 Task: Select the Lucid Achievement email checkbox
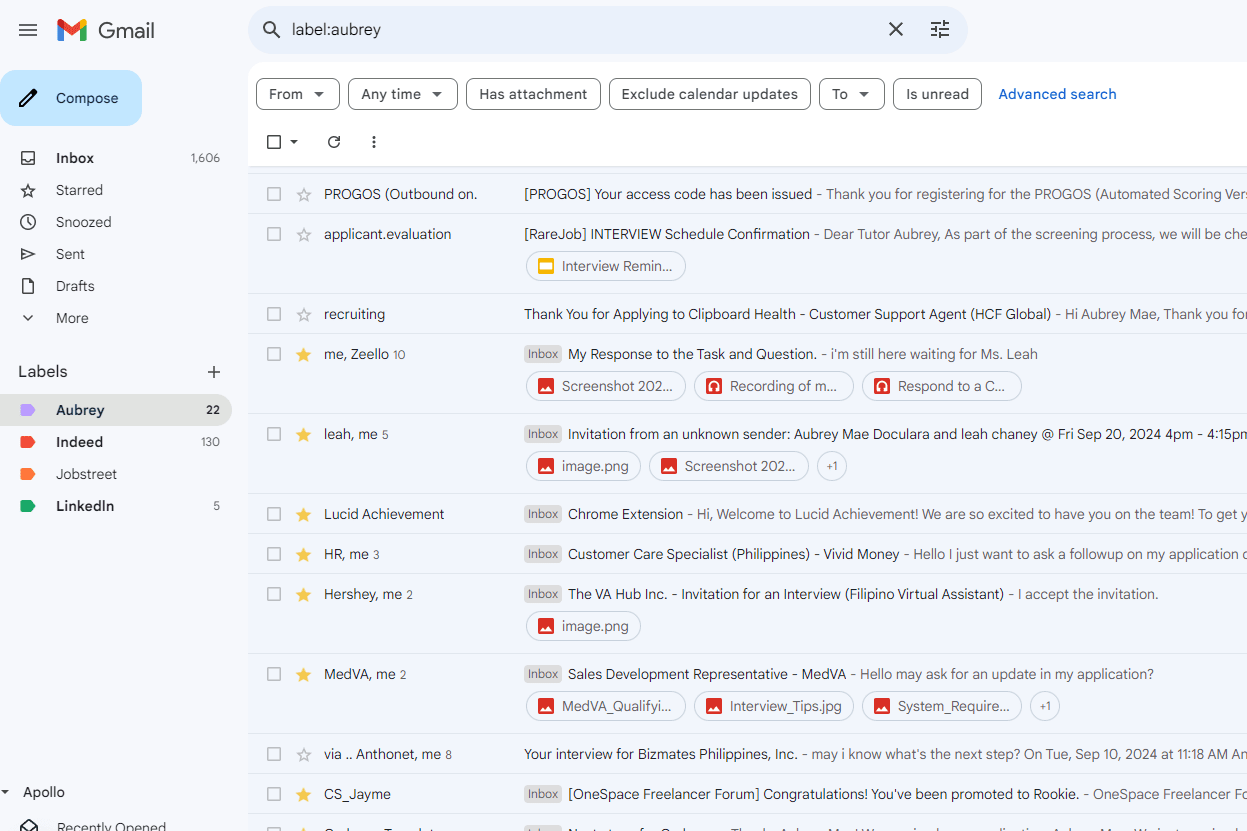point(274,514)
